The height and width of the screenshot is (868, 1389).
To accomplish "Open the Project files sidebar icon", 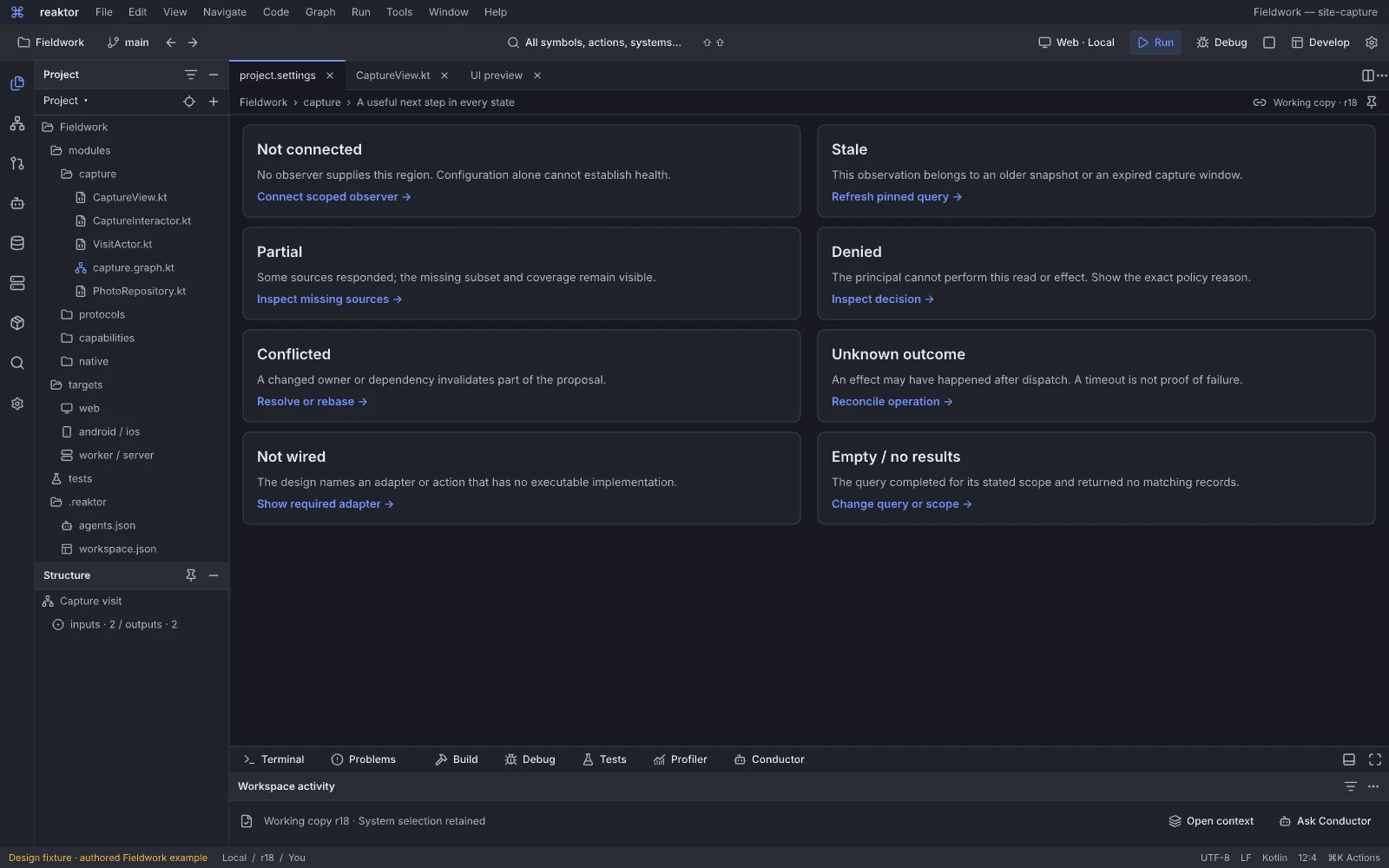I will pos(17,83).
